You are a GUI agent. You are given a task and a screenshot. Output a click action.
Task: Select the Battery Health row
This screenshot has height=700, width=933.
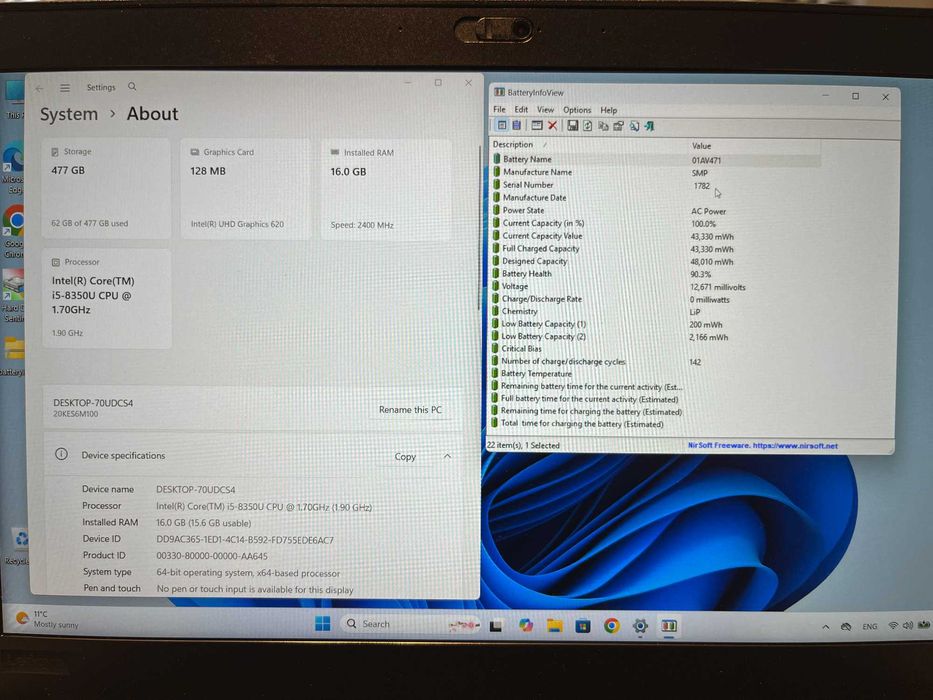click(656, 274)
